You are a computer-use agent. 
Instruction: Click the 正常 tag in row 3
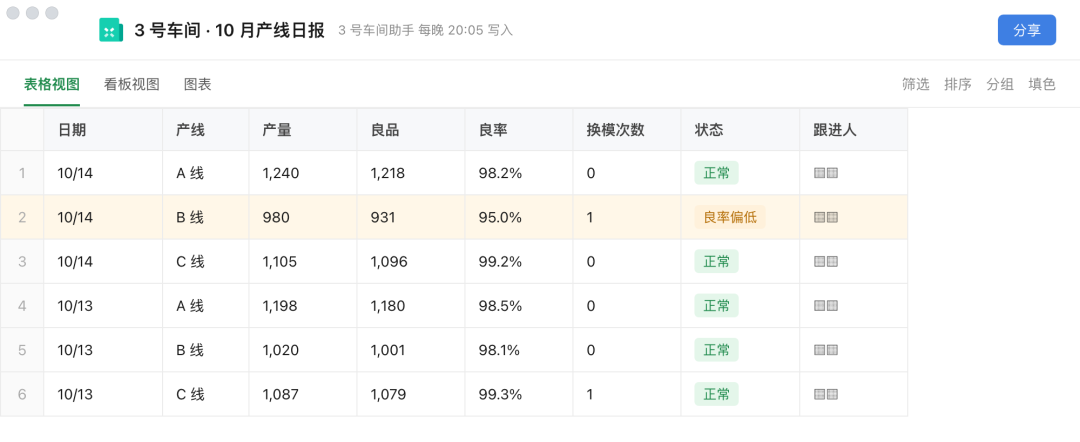716,262
